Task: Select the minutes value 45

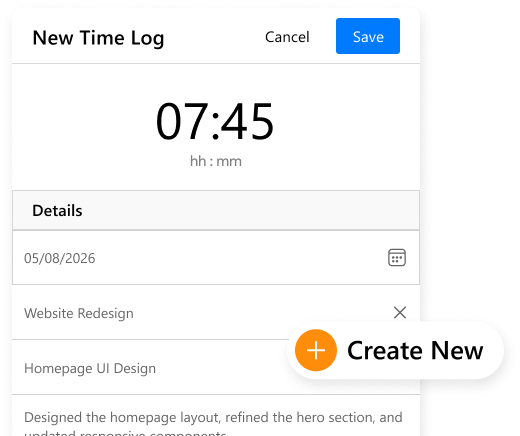Action: [247, 121]
